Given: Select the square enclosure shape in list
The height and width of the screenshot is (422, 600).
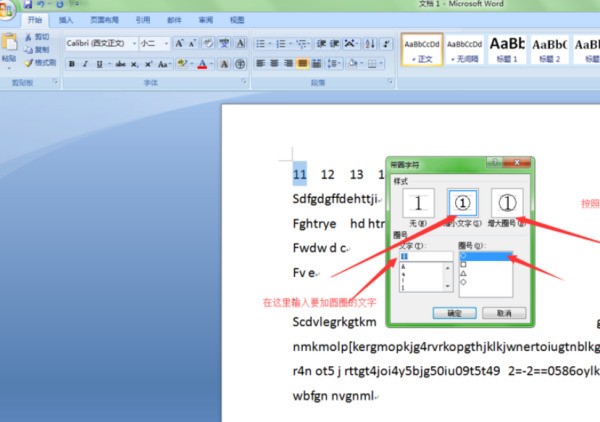Looking at the screenshot, I should [x=463, y=265].
